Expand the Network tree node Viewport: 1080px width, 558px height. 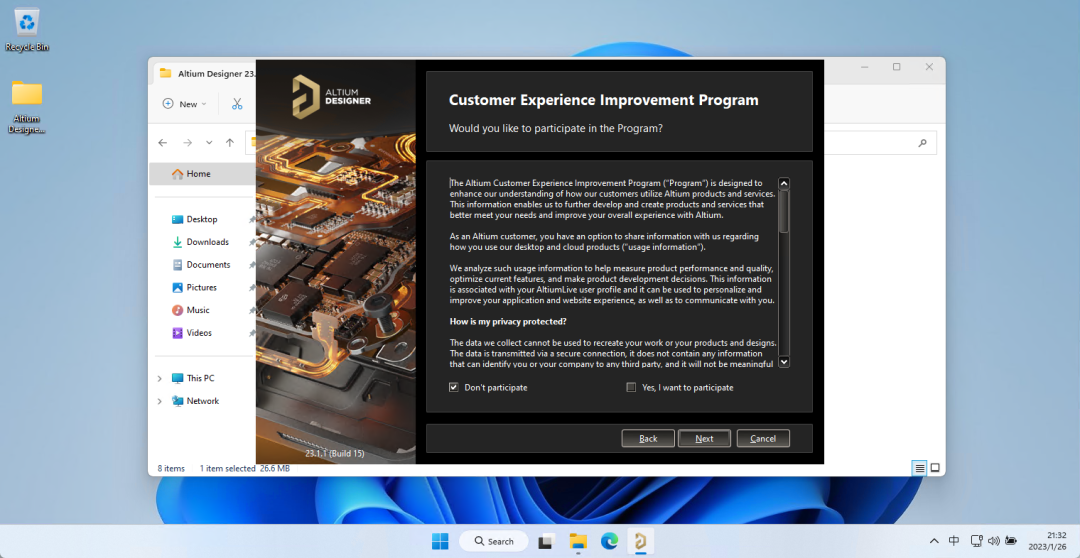coord(159,401)
